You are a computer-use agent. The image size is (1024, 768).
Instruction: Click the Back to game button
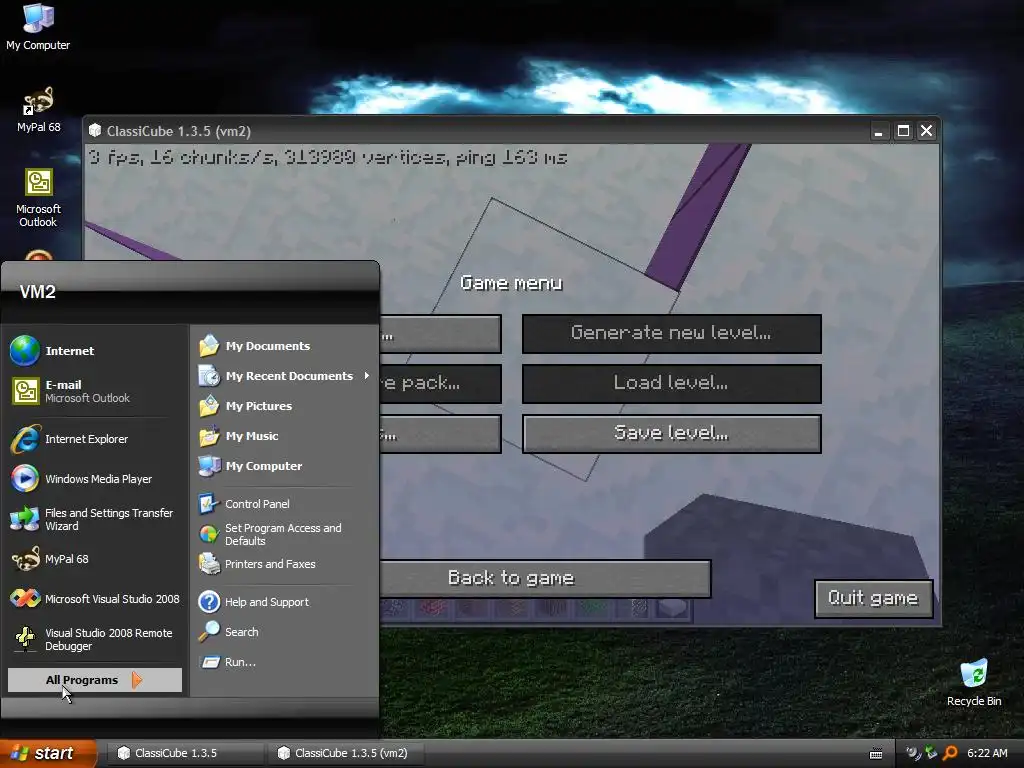pos(545,579)
